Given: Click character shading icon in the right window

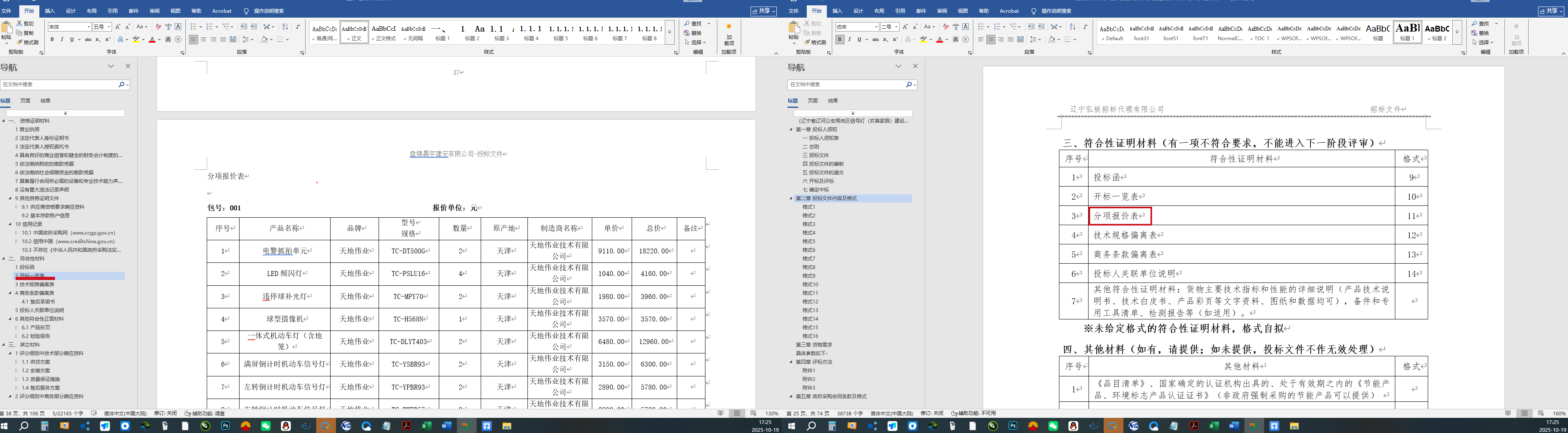Looking at the screenshot, I should coord(956,39).
